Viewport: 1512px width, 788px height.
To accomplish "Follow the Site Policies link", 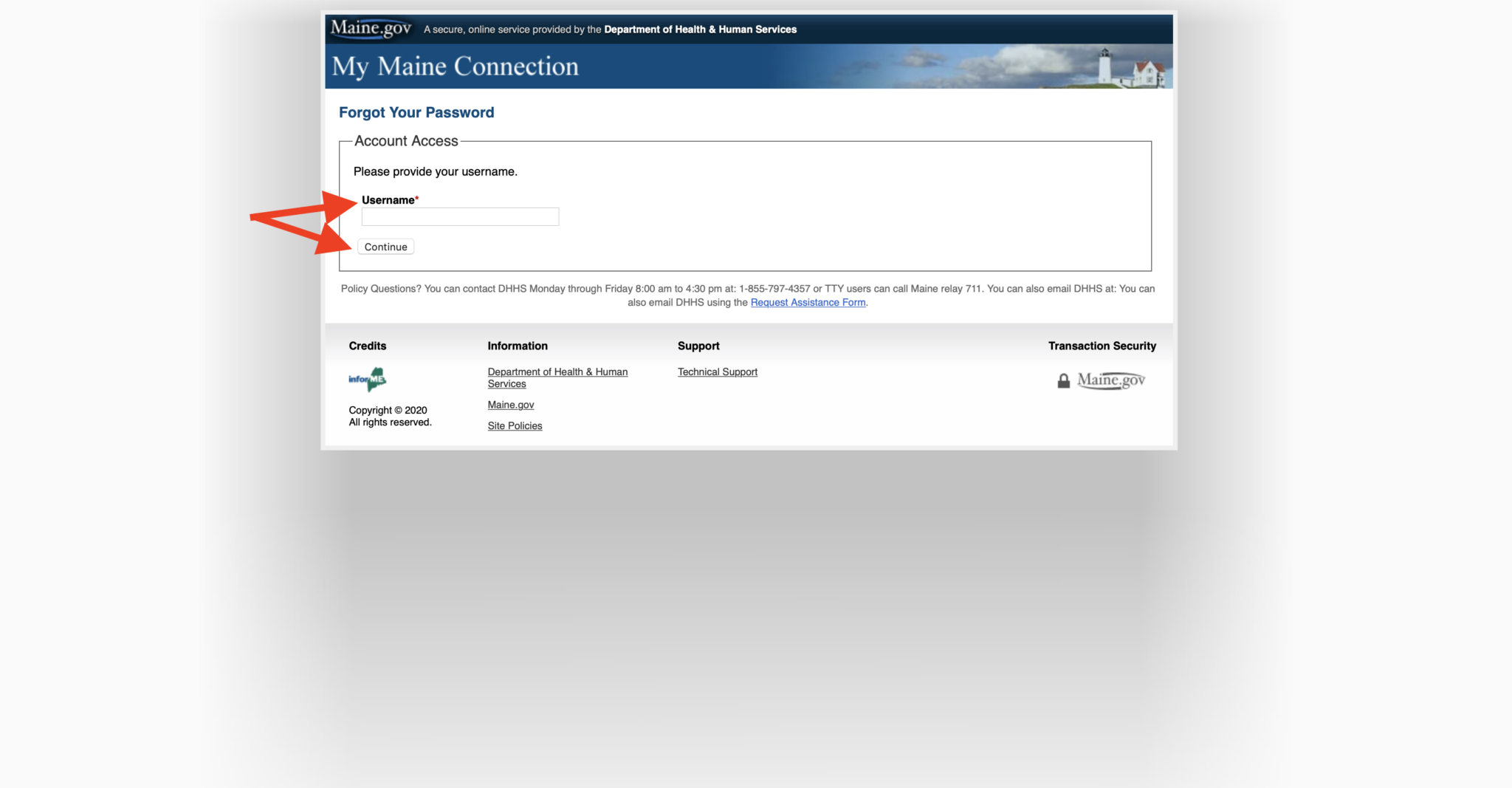I will (515, 425).
